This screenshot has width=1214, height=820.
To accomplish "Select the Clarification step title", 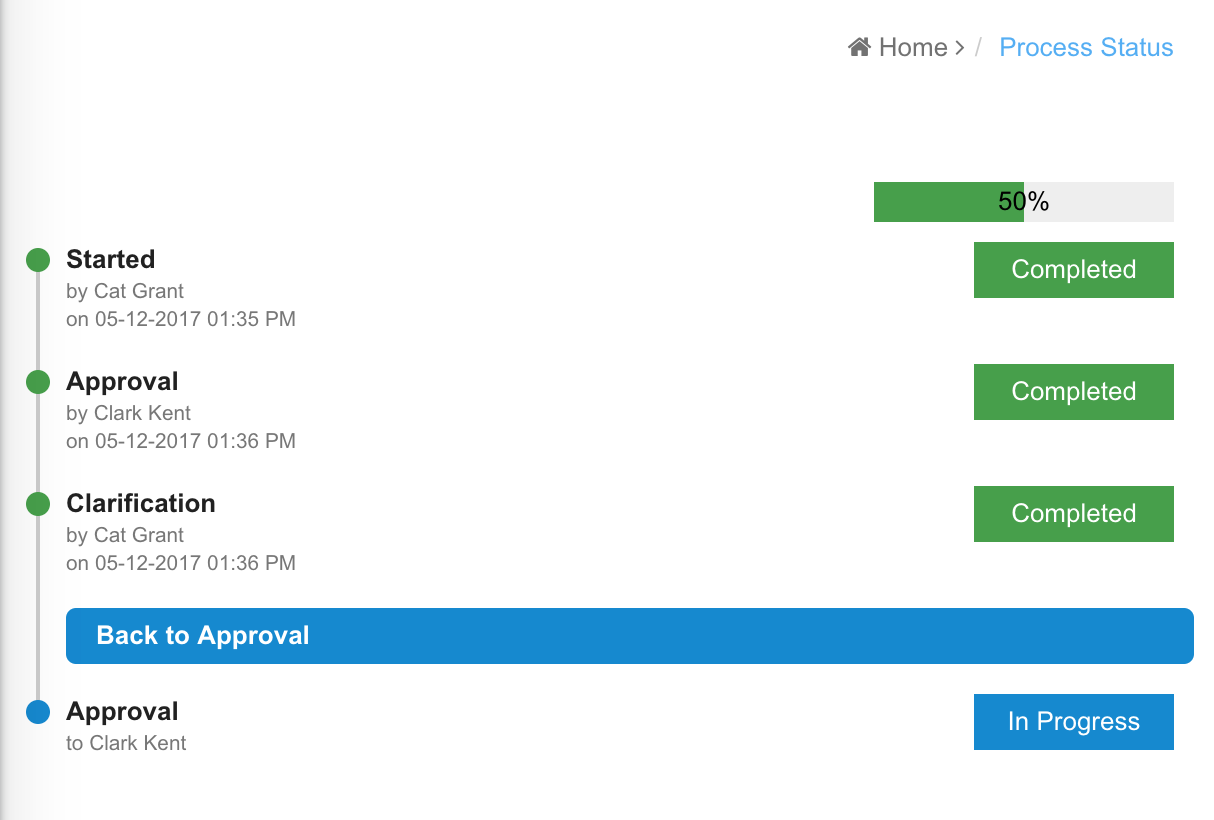I will pos(141,504).
